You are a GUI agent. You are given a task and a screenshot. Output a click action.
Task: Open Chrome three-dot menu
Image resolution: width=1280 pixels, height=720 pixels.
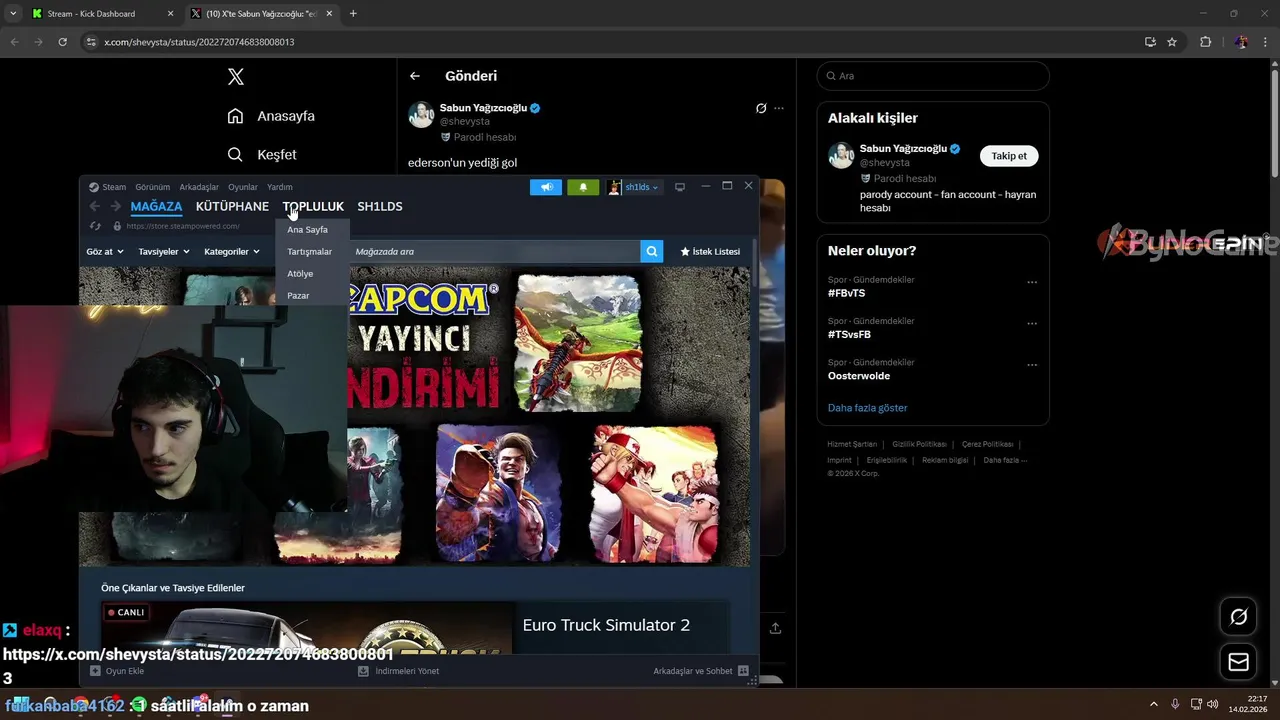point(1263,42)
